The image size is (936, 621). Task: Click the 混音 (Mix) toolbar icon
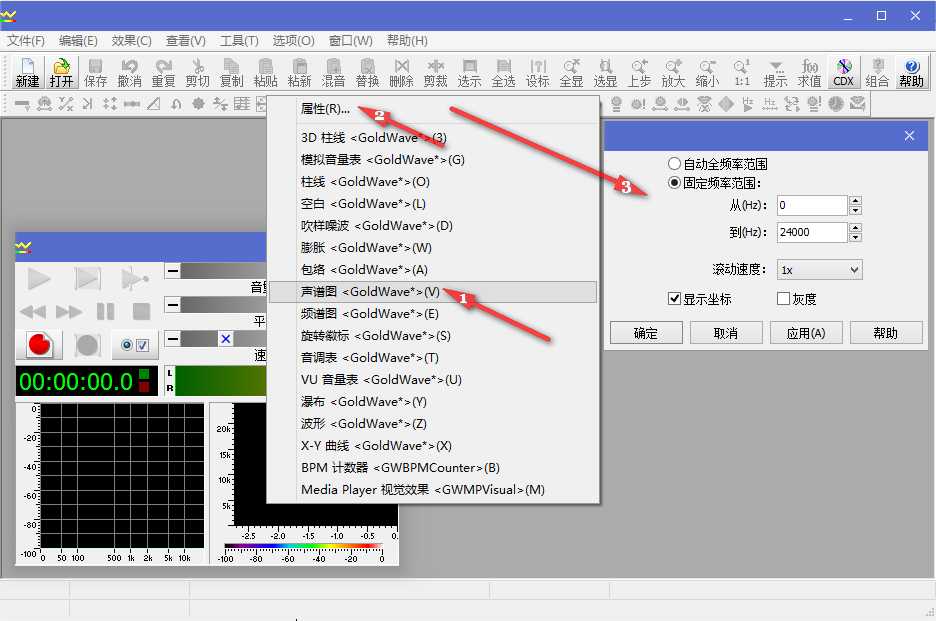point(334,72)
